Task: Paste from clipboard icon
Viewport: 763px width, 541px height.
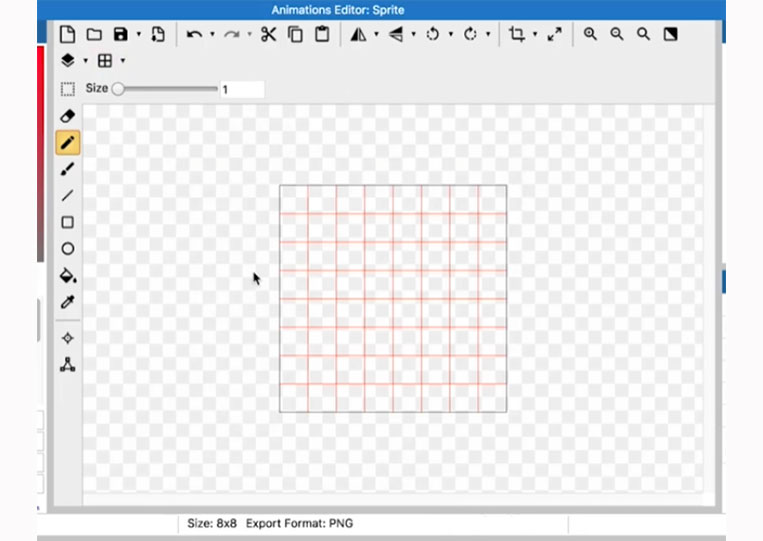Action: tap(322, 35)
